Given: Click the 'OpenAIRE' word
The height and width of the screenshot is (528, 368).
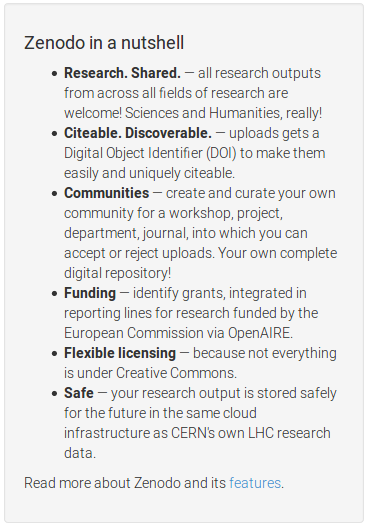Looking at the screenshot, I should 260,333.
